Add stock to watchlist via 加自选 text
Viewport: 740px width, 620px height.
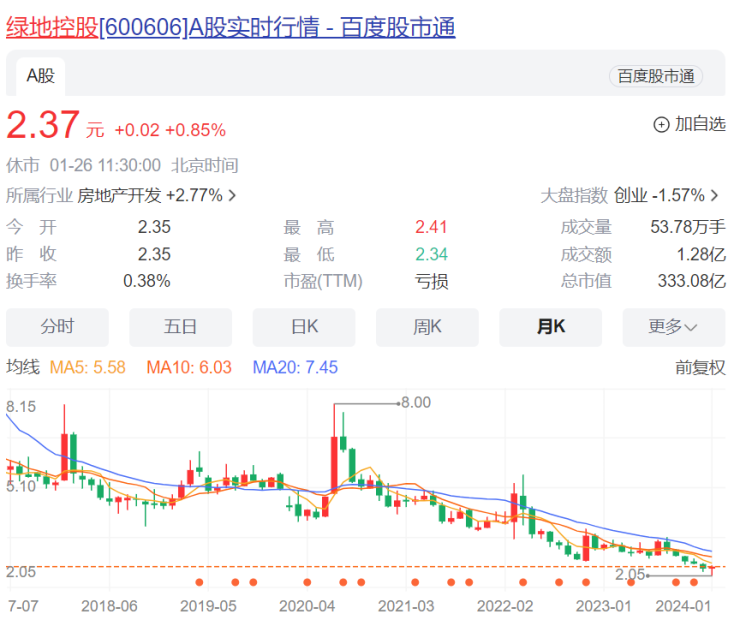pyautogui.click(x=700, y=124)
